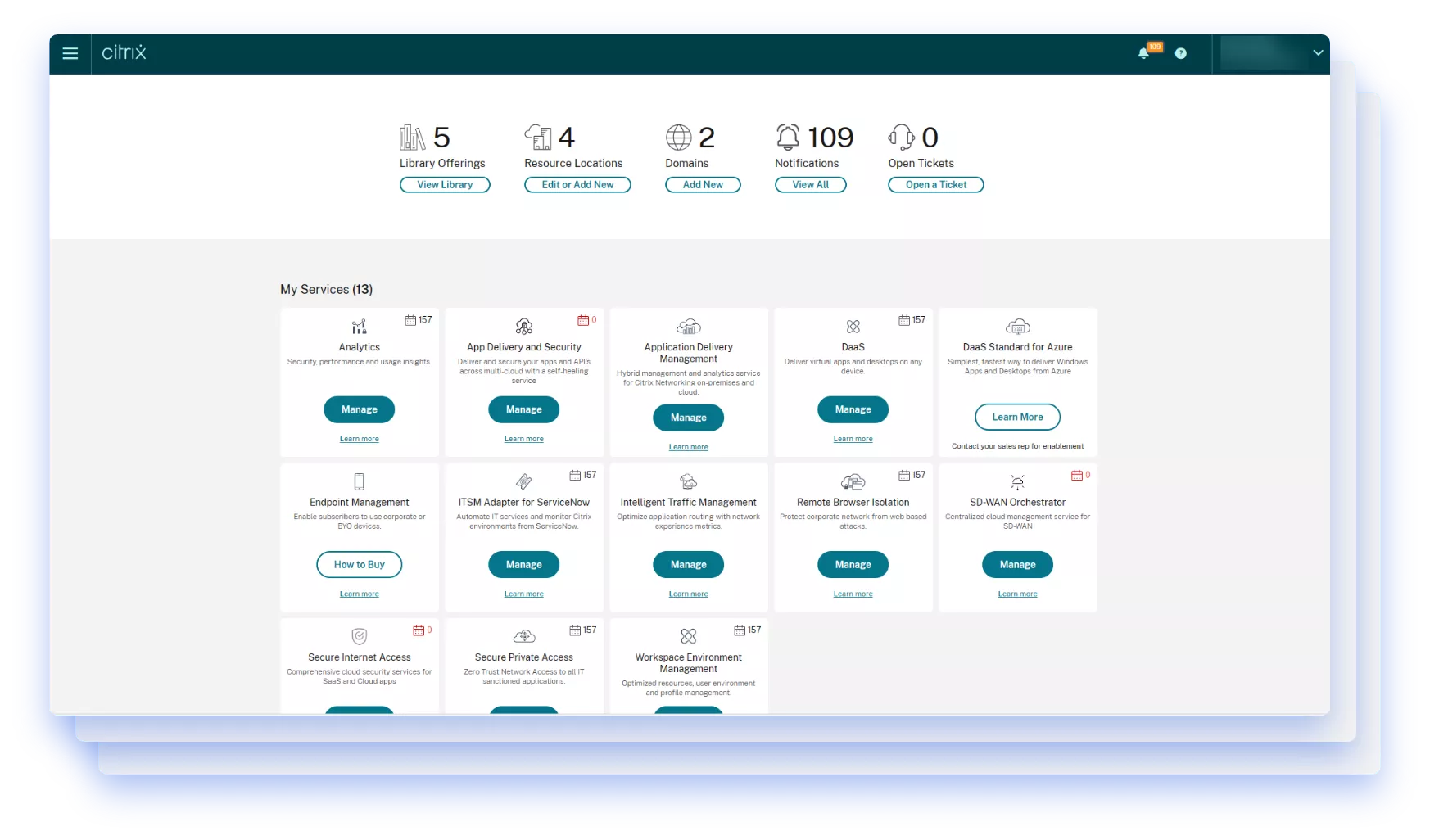Open the hamburger navigation menu
The width and height of the screenshot is (1430, 840).
point(70,53)
